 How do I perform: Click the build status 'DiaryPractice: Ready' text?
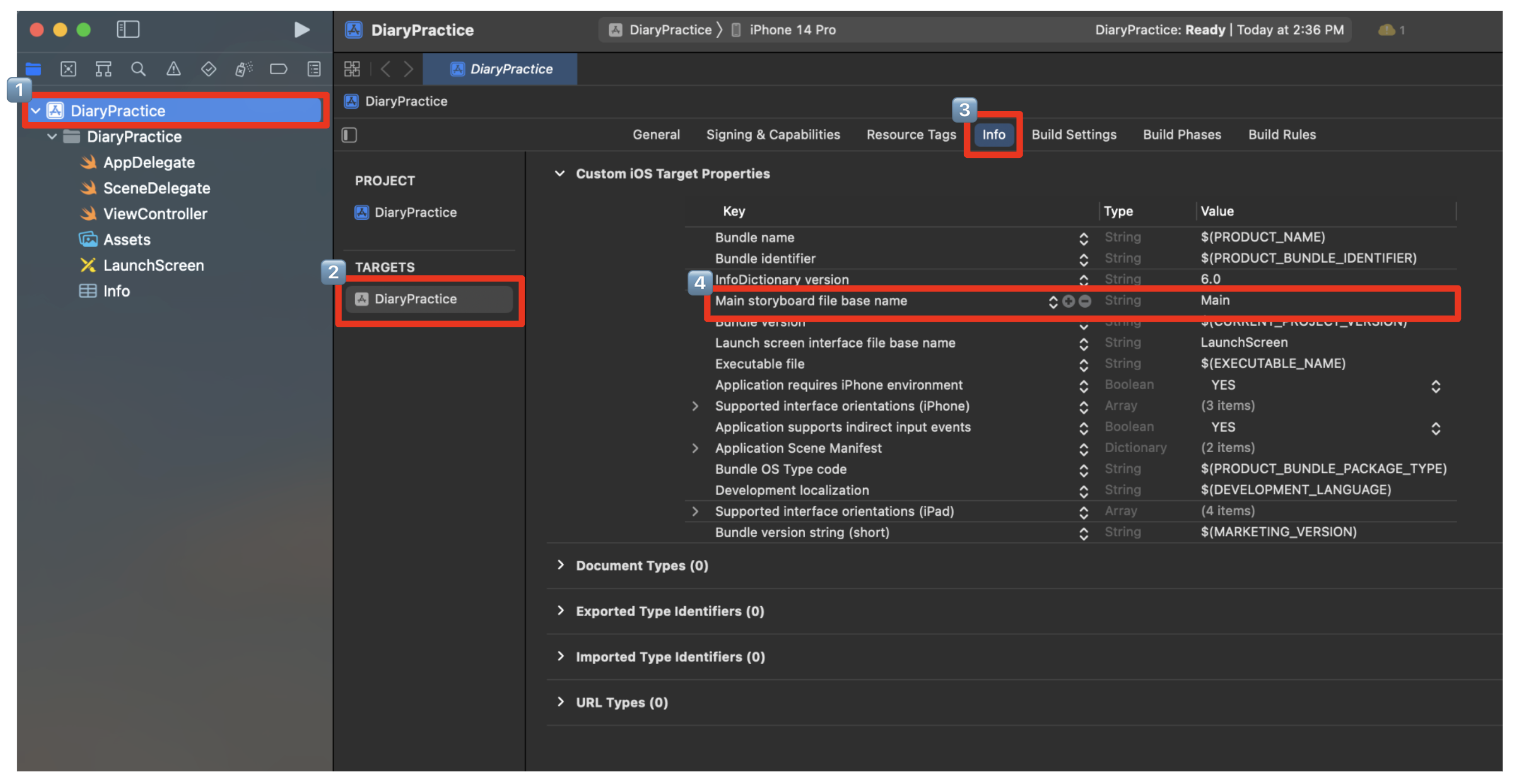tap(1160, 30)
